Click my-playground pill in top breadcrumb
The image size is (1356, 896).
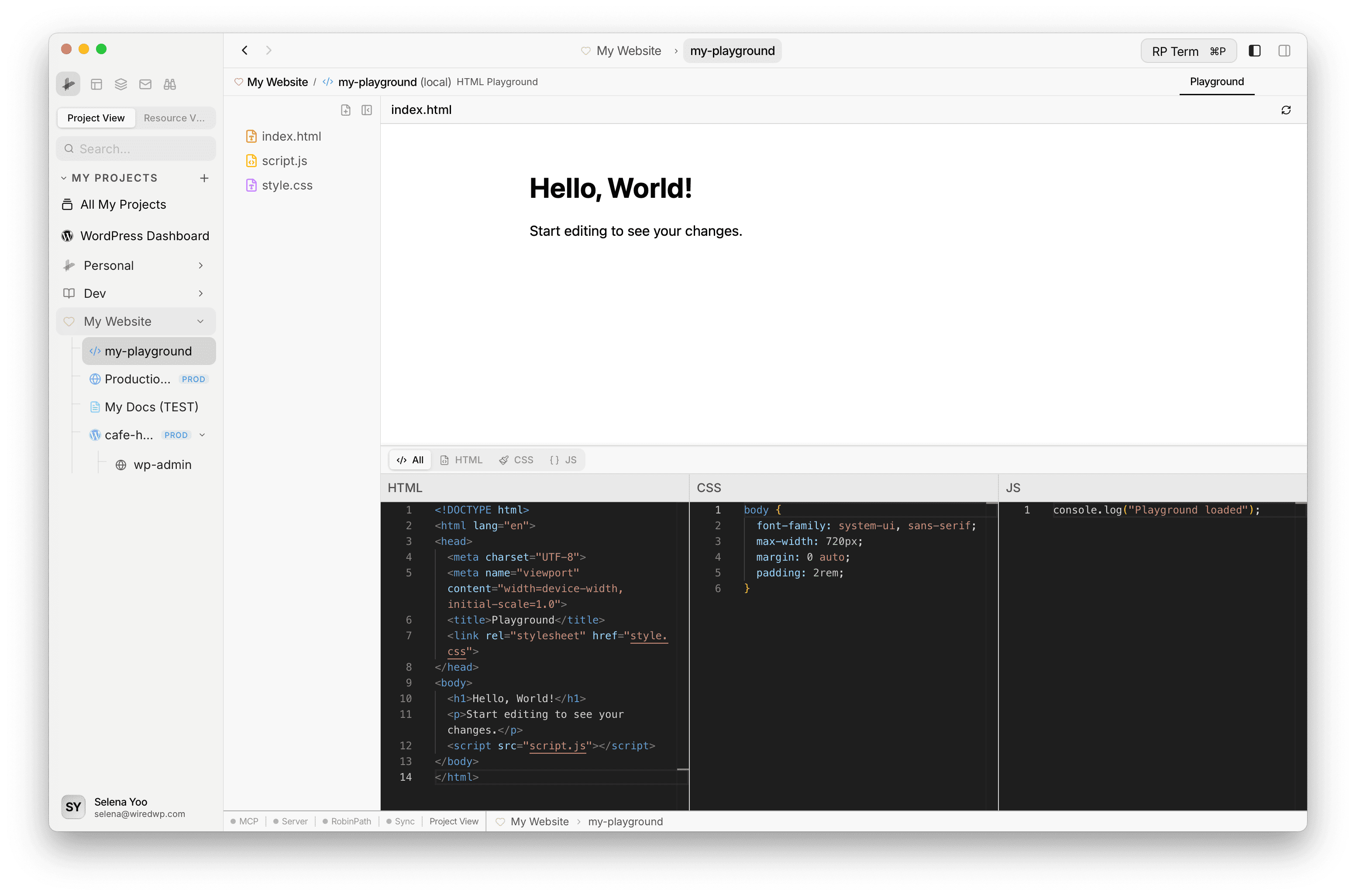tap(732, 50)
